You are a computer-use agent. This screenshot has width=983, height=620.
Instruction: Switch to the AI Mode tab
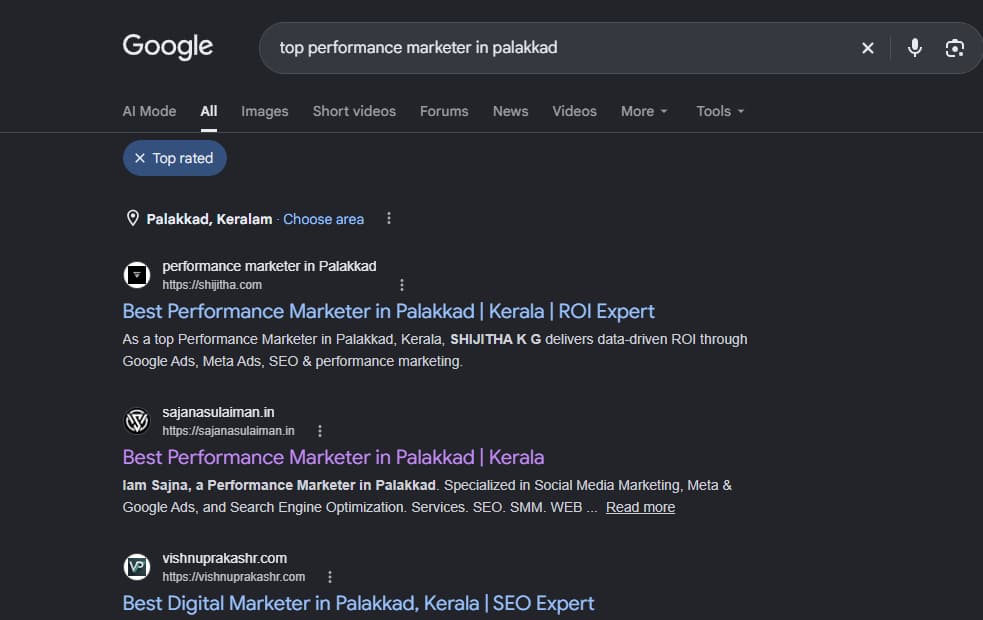pos(149,111)
